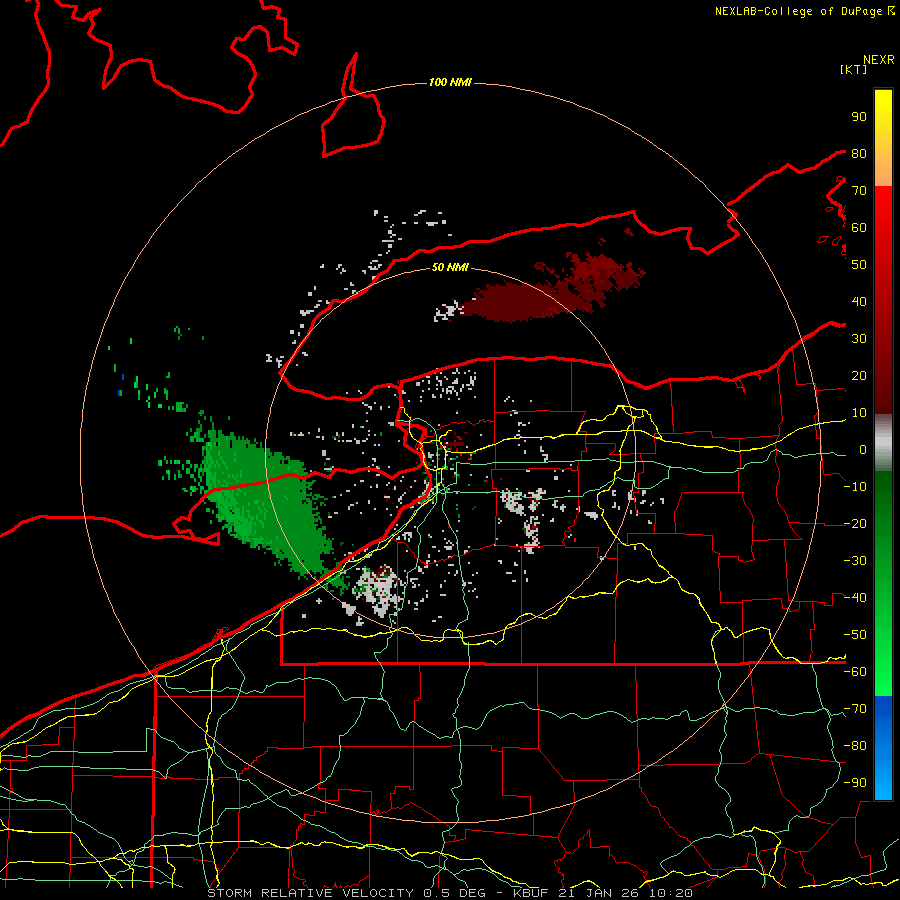
Task: Click the '40' label on the velocity scale
Action: (859, 302)
